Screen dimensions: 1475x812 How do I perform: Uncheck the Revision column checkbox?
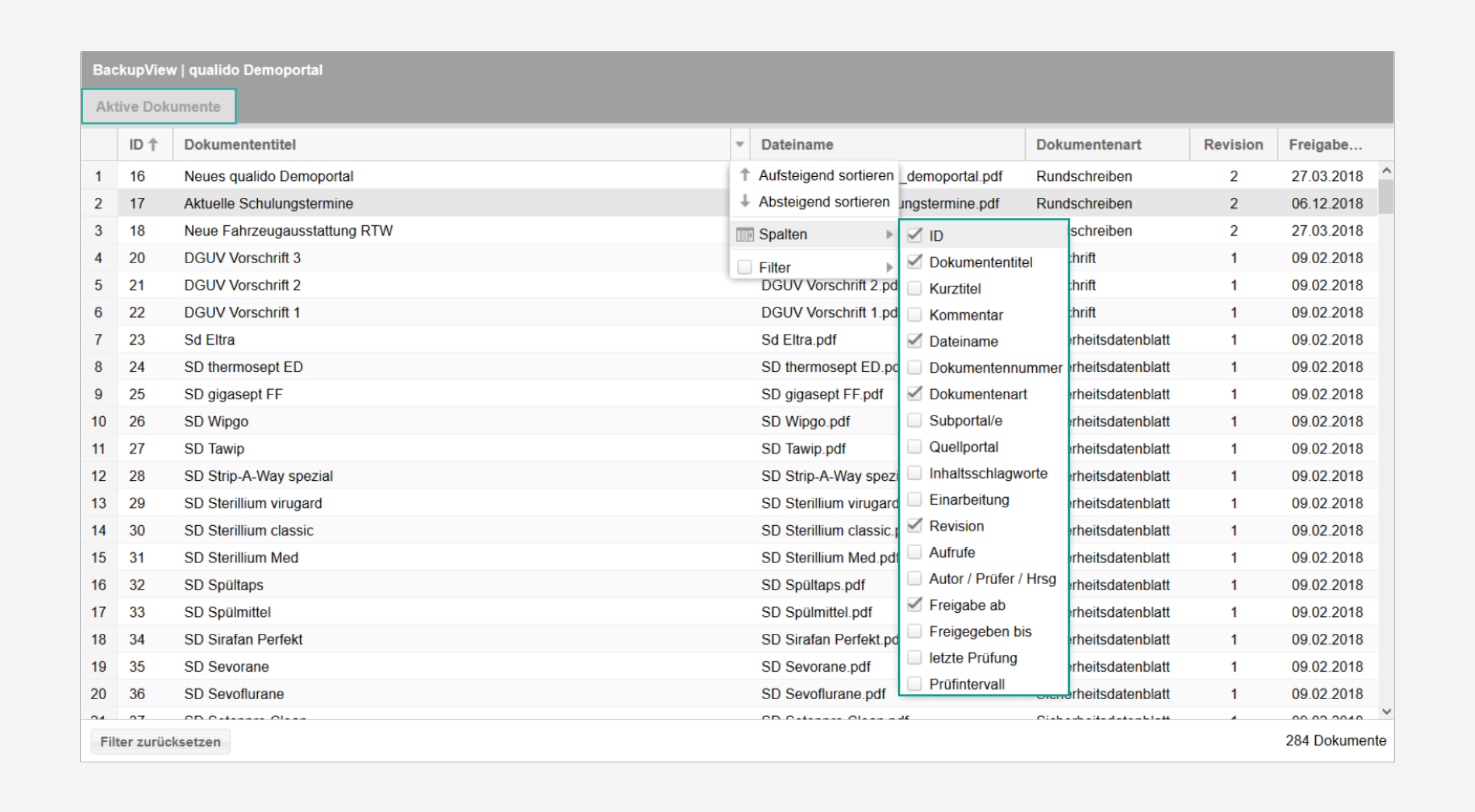click(915, 526)
